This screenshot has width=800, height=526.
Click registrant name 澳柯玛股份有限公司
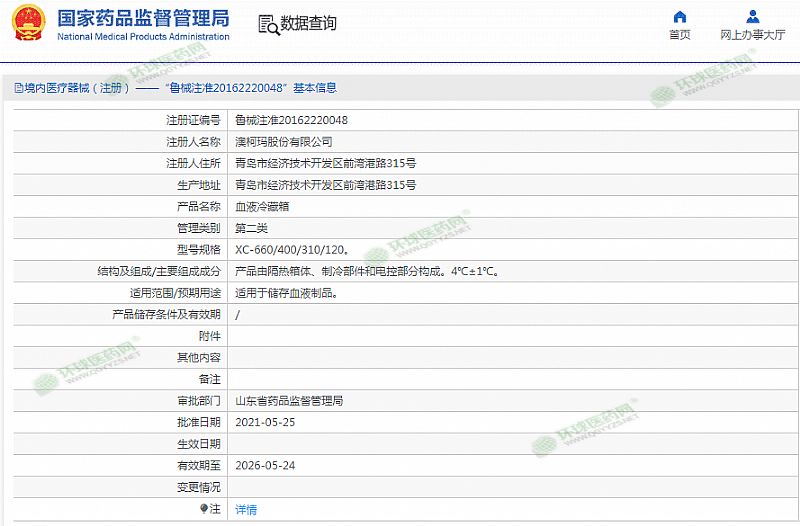283,142
